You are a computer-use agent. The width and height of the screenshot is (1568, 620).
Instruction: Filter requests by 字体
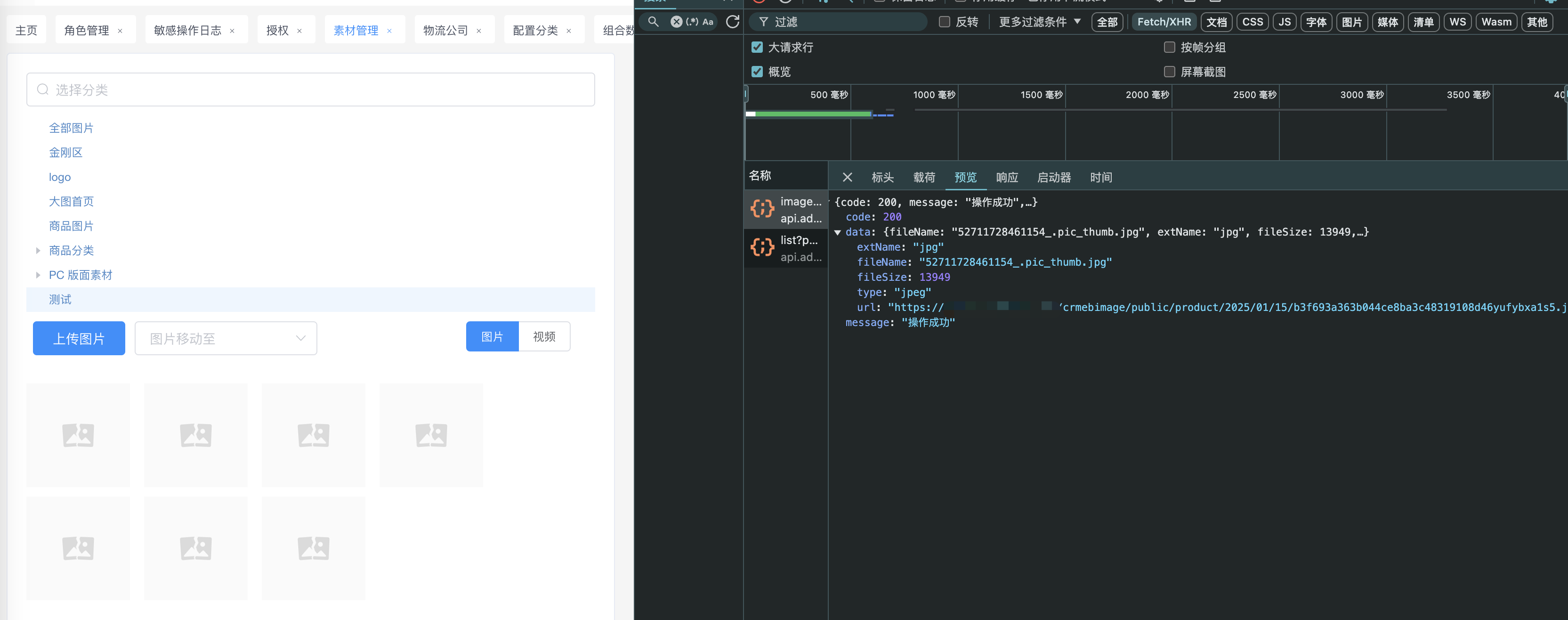(1316, 22)
